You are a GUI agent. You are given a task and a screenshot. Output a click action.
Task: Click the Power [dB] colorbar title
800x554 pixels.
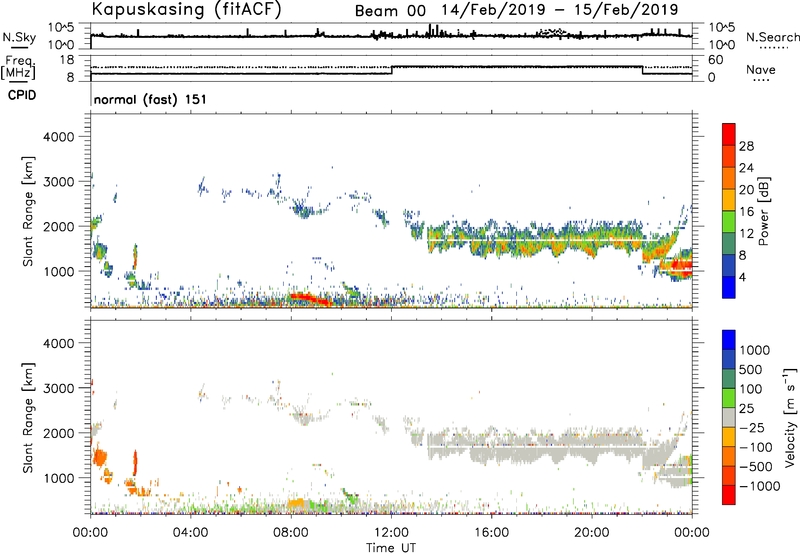click(x=764, y=211)
